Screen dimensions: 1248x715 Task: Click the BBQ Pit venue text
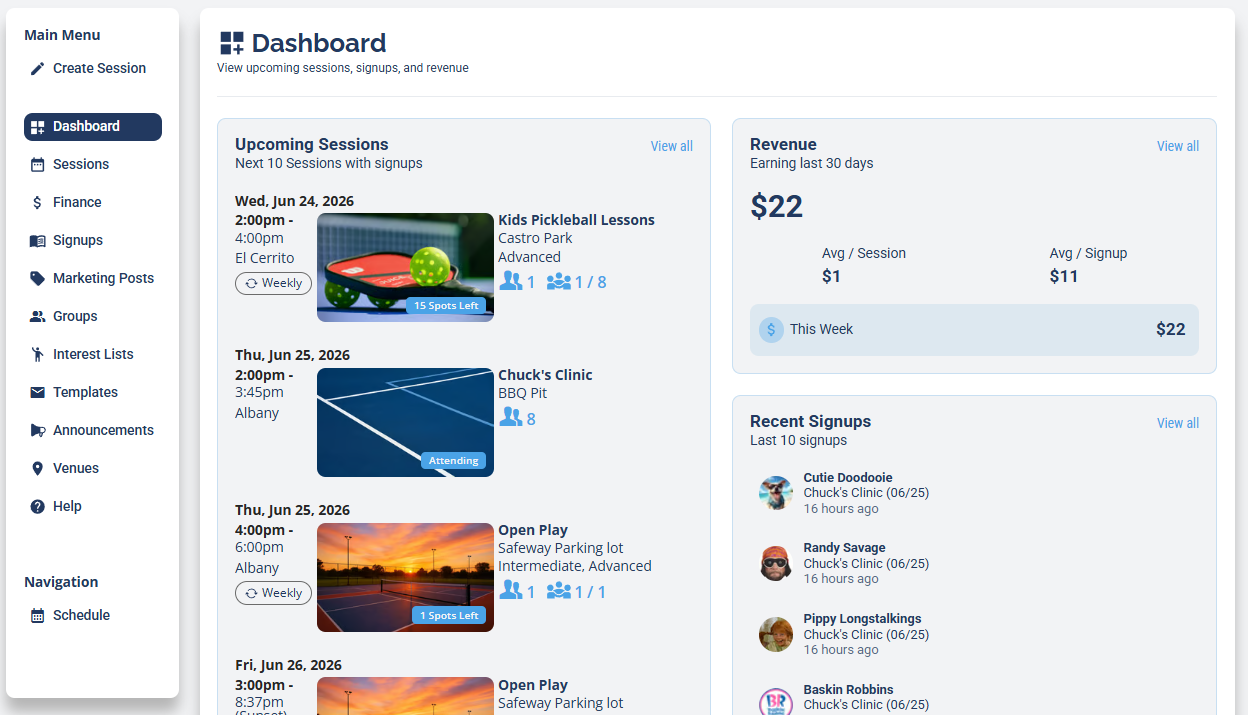coord(523,393)
